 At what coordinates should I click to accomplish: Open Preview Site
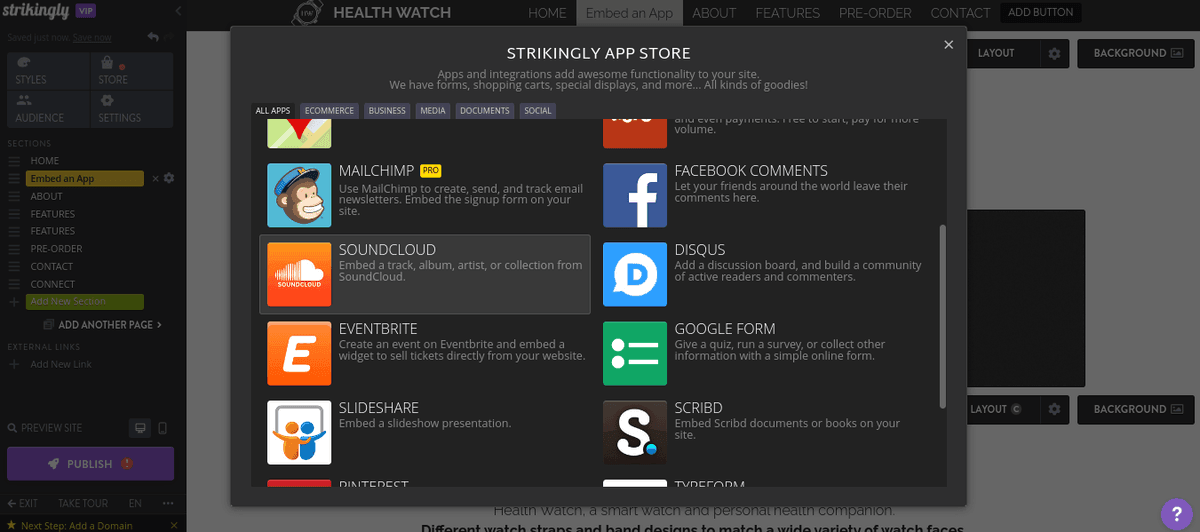click(x=44, y=428)
